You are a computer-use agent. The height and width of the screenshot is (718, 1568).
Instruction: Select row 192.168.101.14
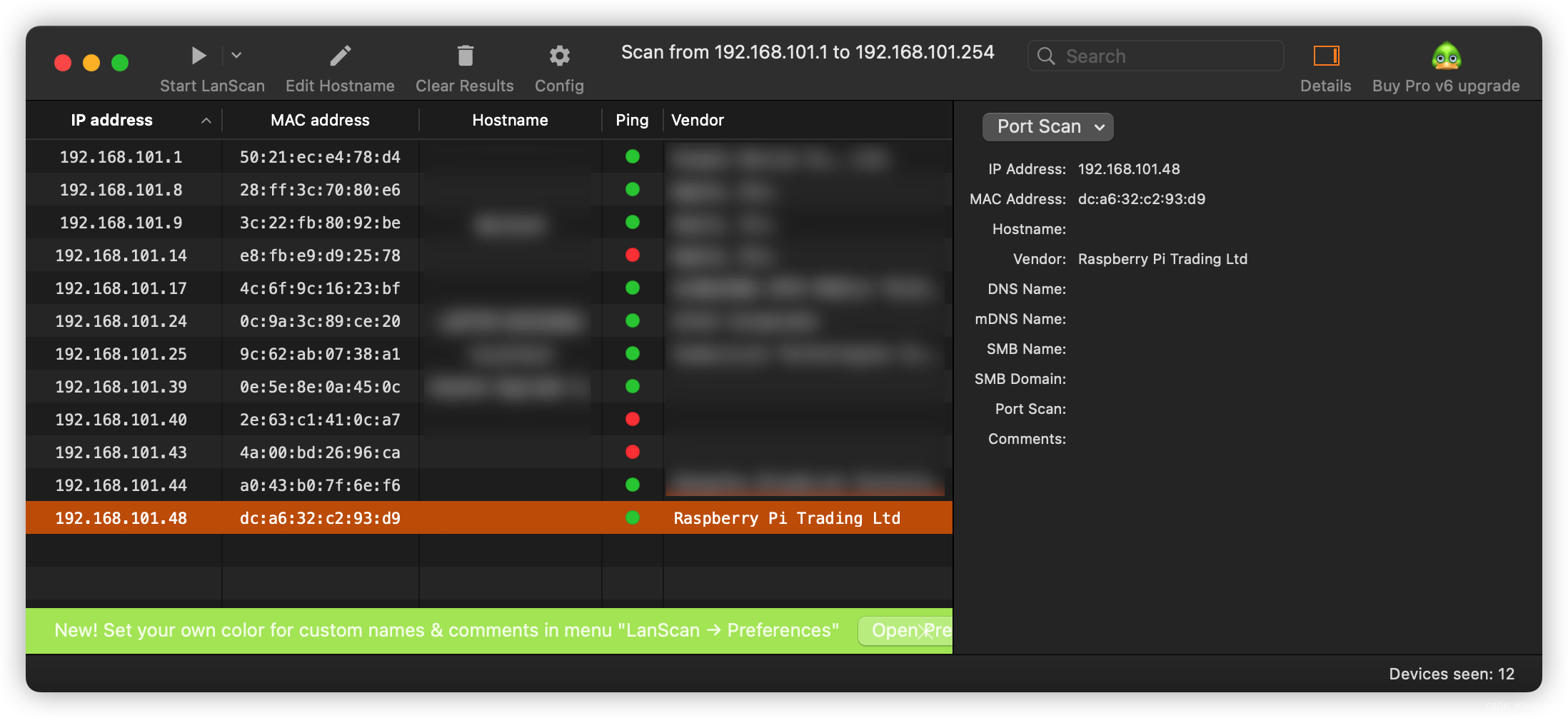[489, 256]
